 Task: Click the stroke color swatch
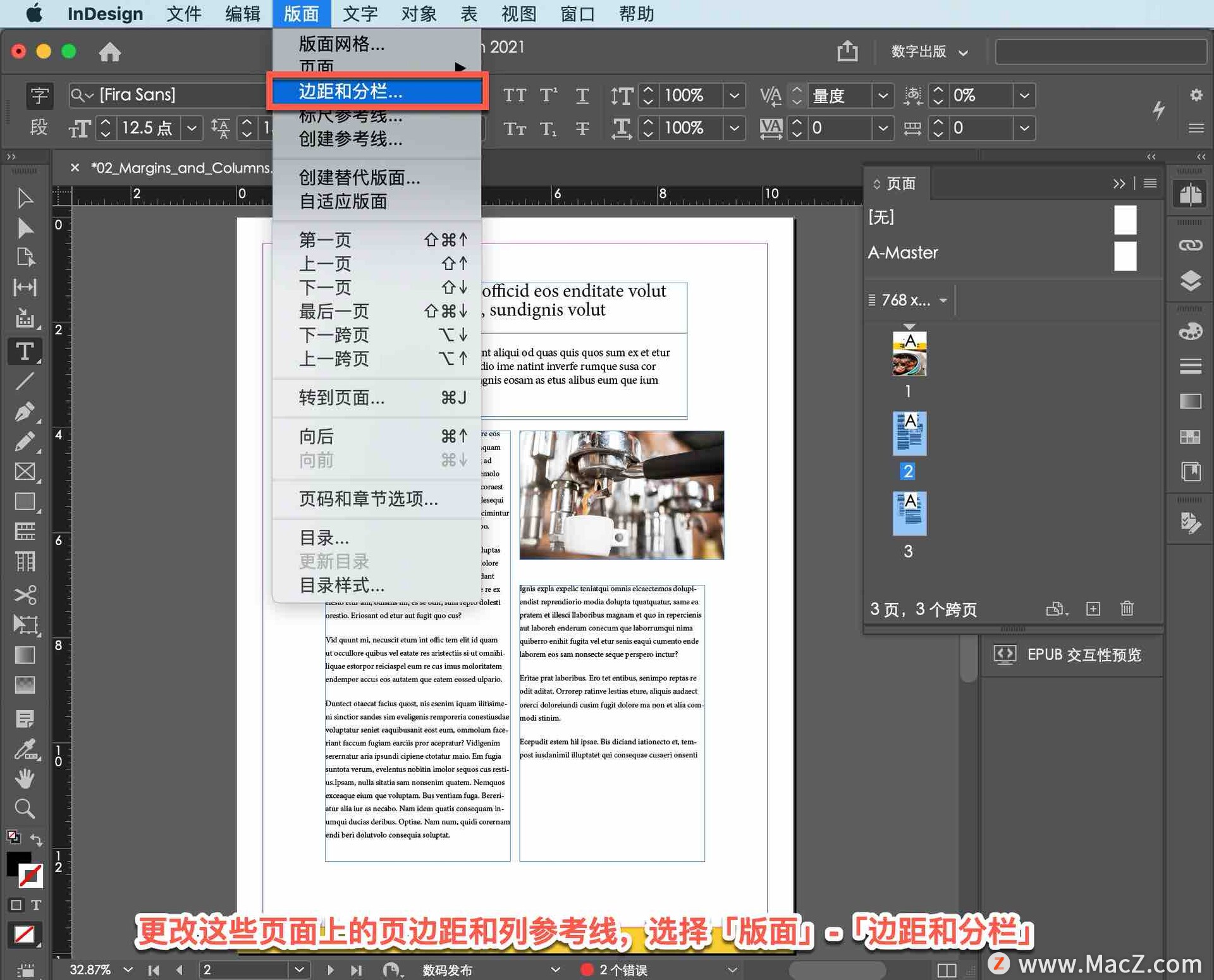pos(30,876)
